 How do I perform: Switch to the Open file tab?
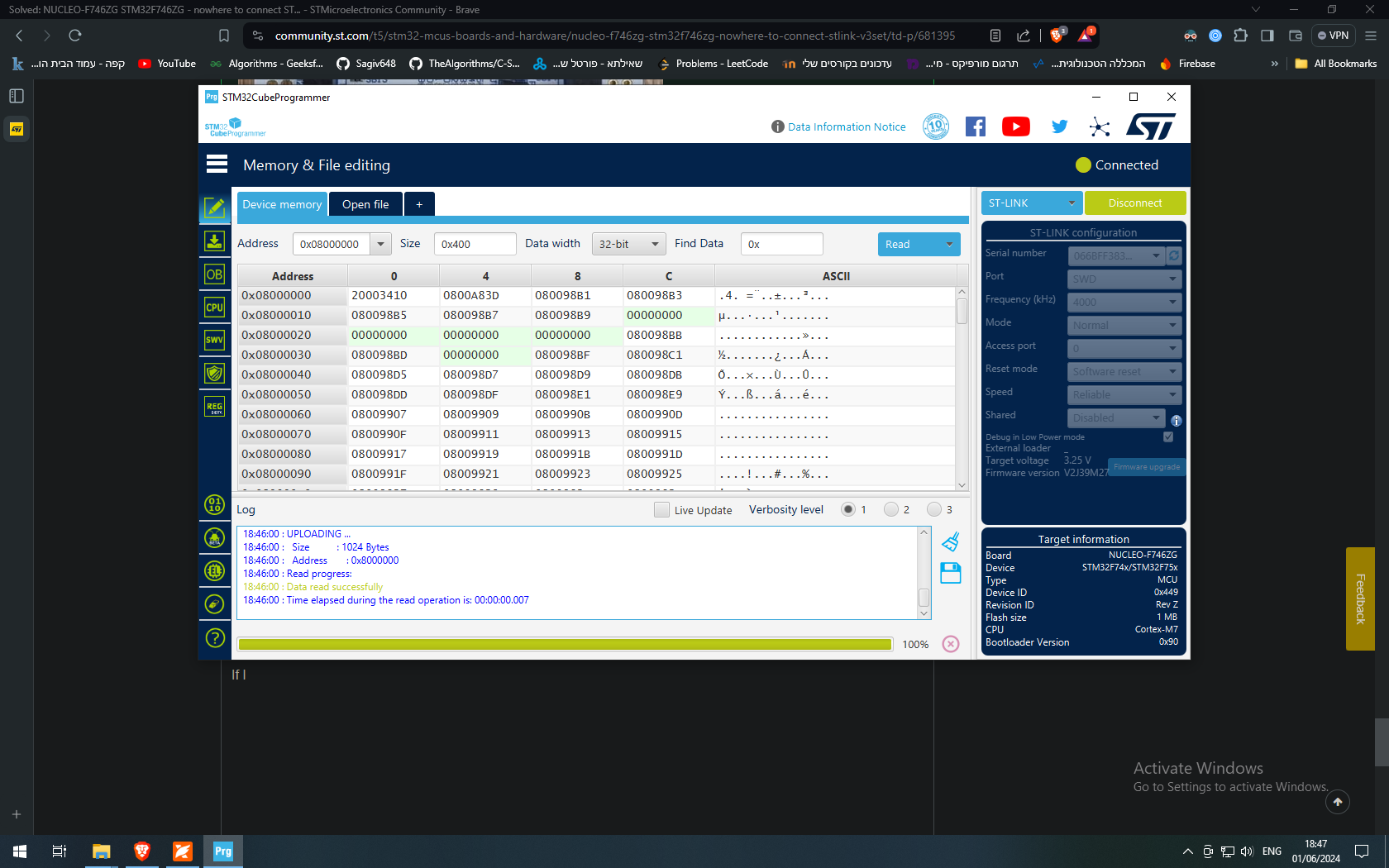click(365, 204)
